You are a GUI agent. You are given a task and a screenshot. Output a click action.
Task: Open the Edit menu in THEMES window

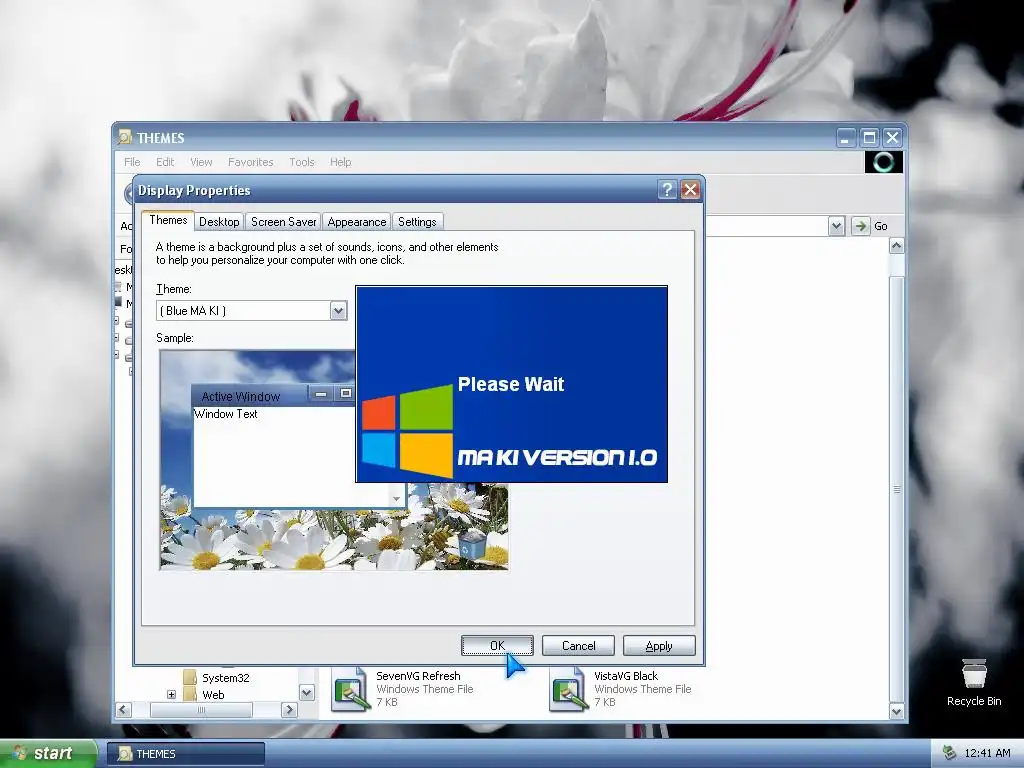point(165,162)
